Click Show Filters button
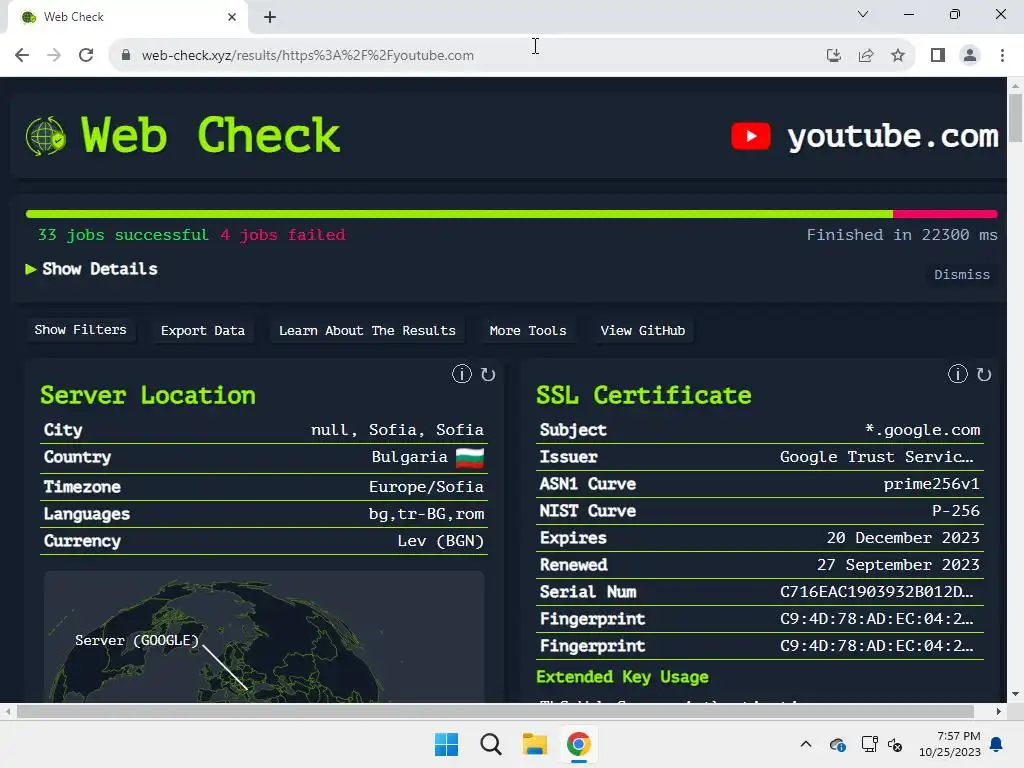The height and width of the screenshot is (768, 1024). coord(80,330)
